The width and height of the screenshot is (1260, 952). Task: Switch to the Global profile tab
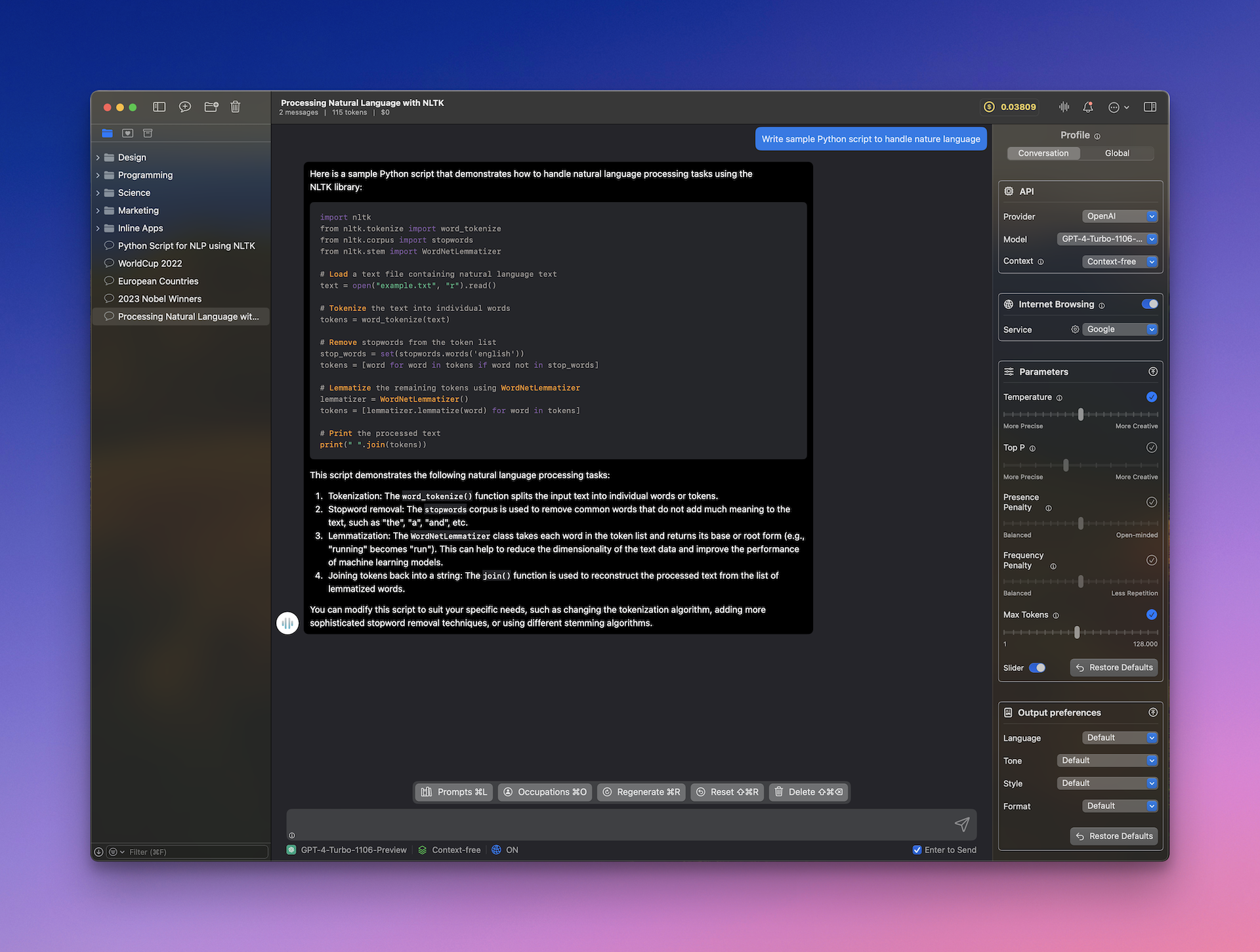1117,152
